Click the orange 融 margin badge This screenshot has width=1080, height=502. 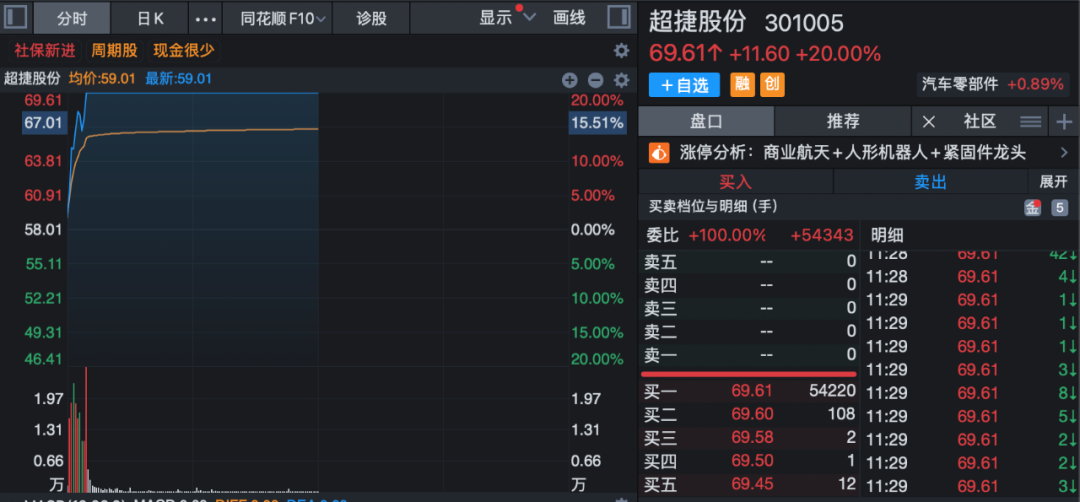pyautogui.click(x=742, y=85)
